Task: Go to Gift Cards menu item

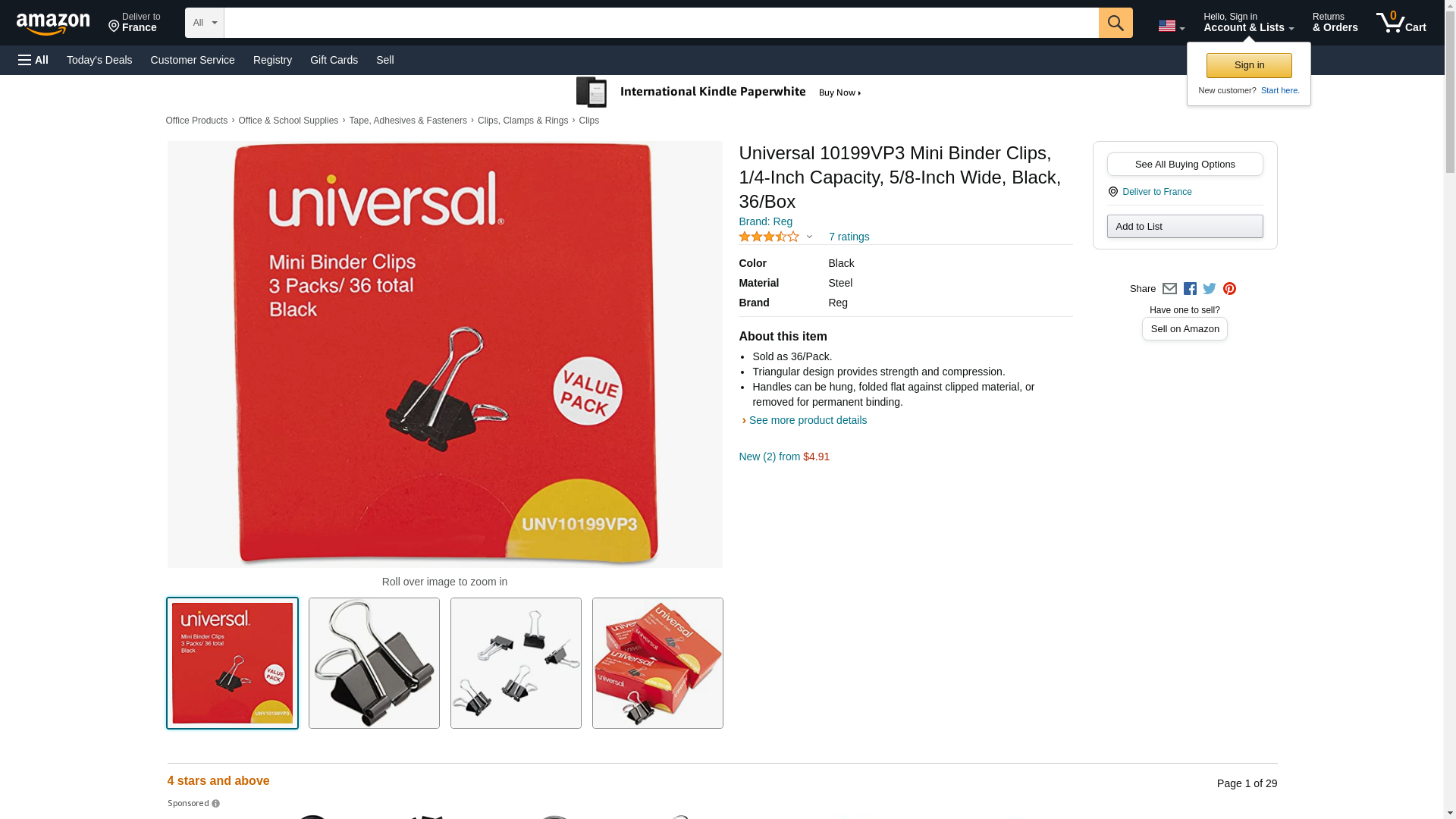Action: 334,60
